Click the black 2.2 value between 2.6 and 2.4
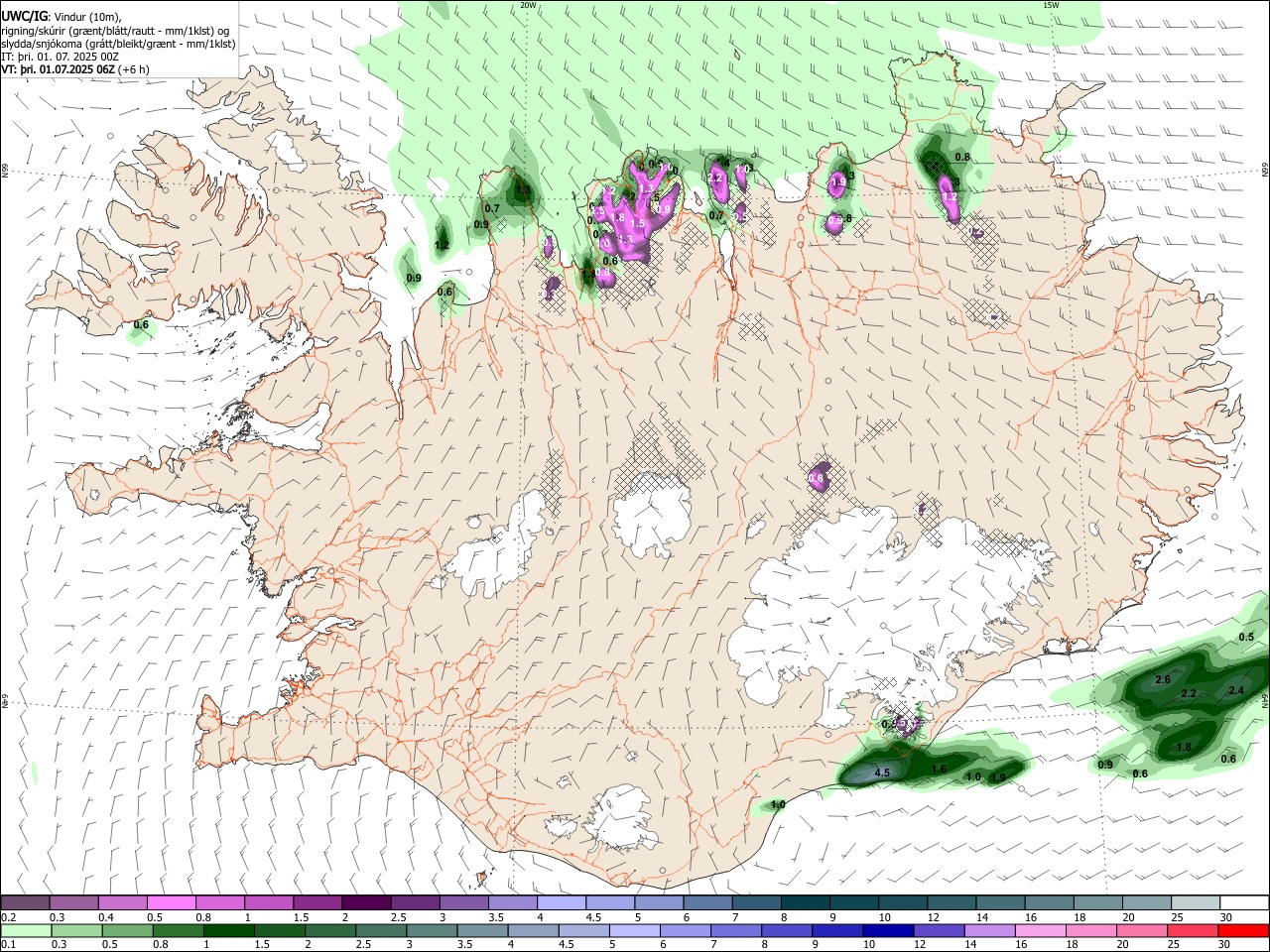The width and height of the screenshot is (1270, 952). [1189, 693]
